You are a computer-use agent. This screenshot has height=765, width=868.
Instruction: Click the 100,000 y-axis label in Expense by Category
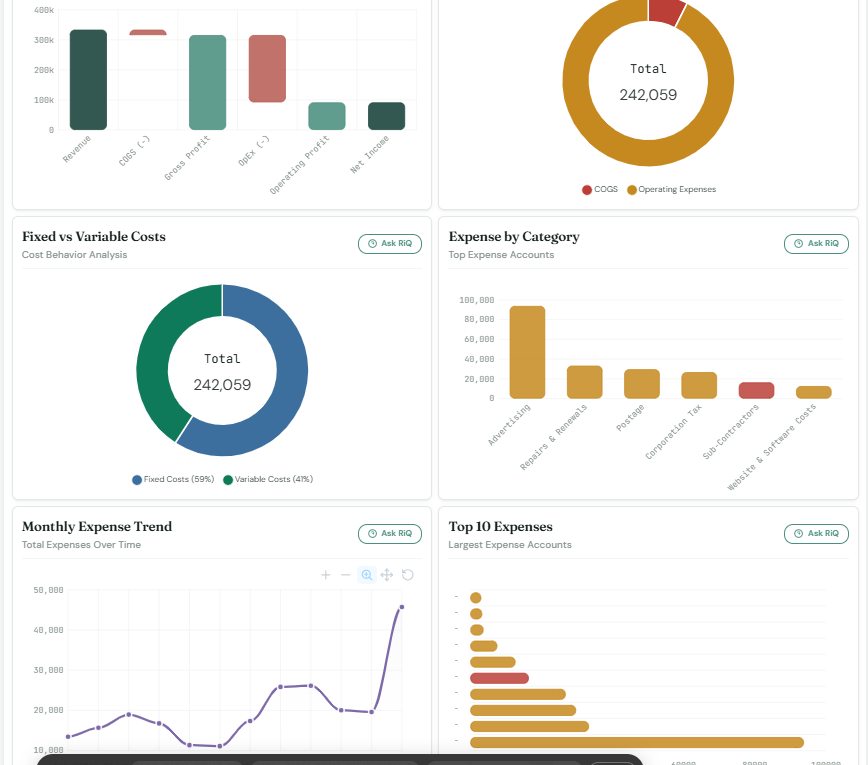tap(477, 300)
